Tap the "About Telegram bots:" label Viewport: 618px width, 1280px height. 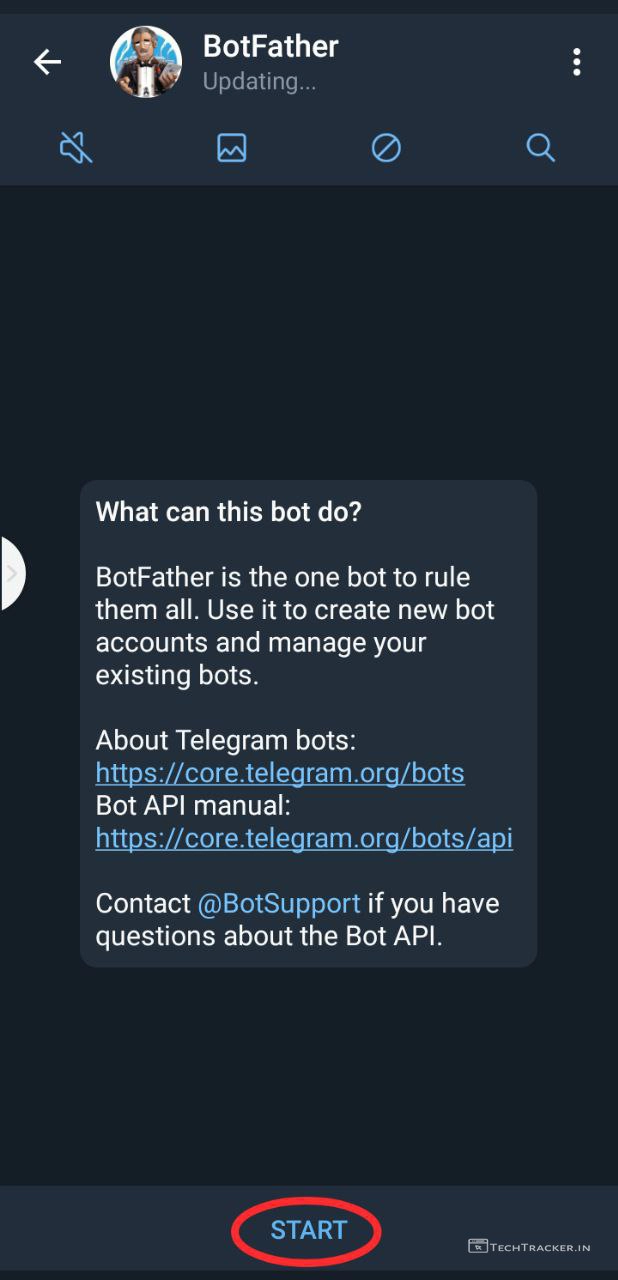pos(226,741)
